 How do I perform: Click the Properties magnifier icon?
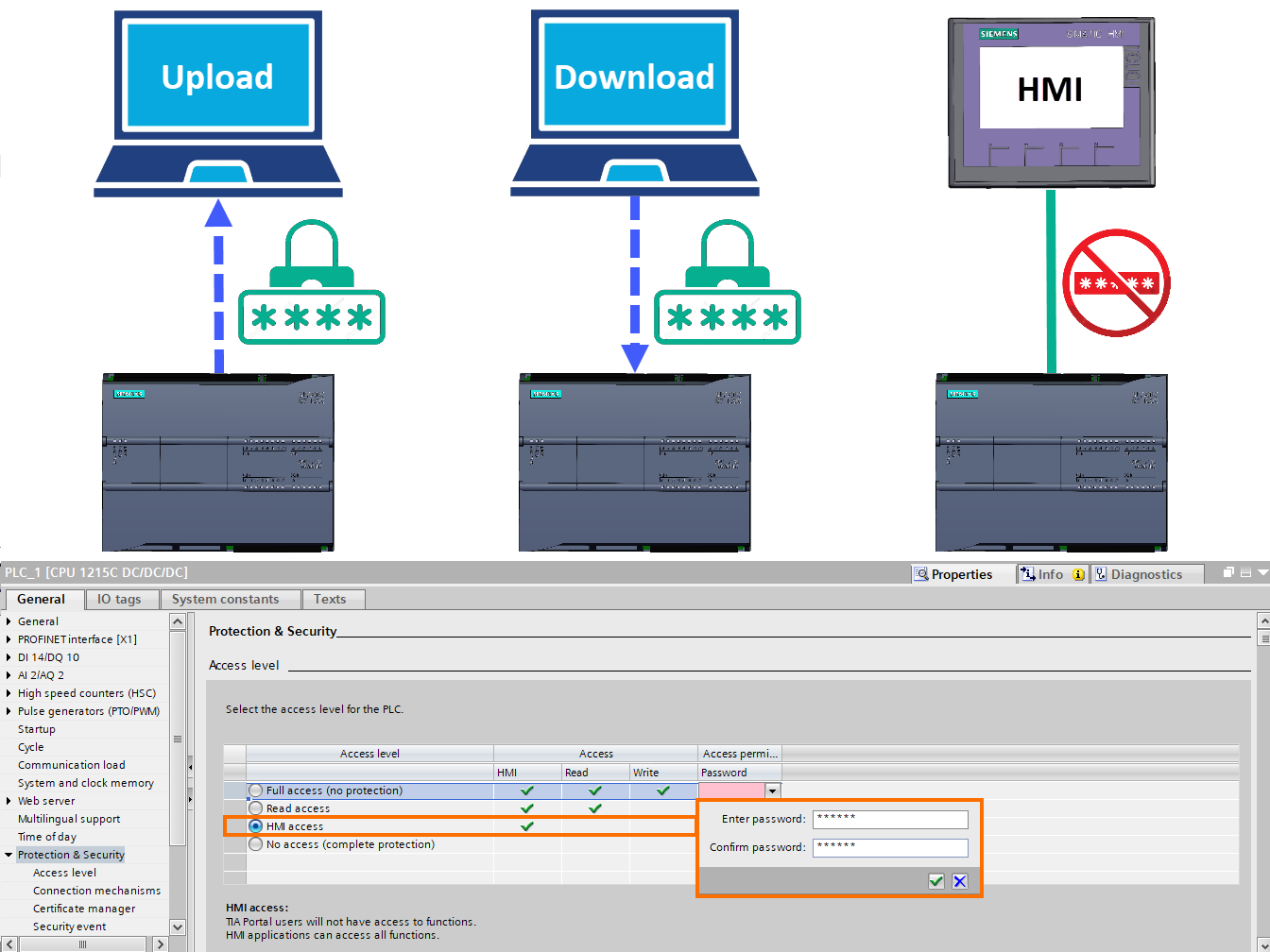click(920, 573)
